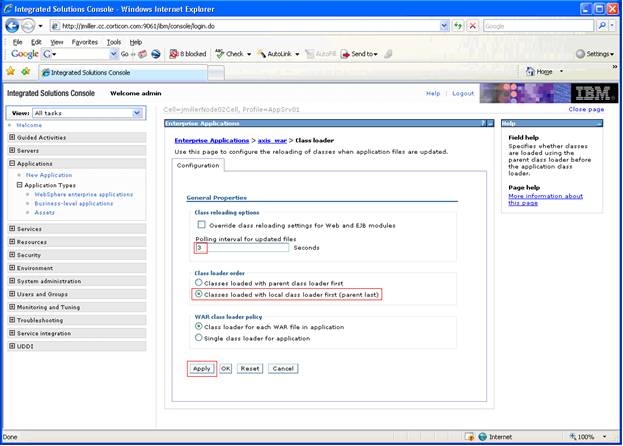
Task: Expand the Resources section
Action: click(12, 241)
